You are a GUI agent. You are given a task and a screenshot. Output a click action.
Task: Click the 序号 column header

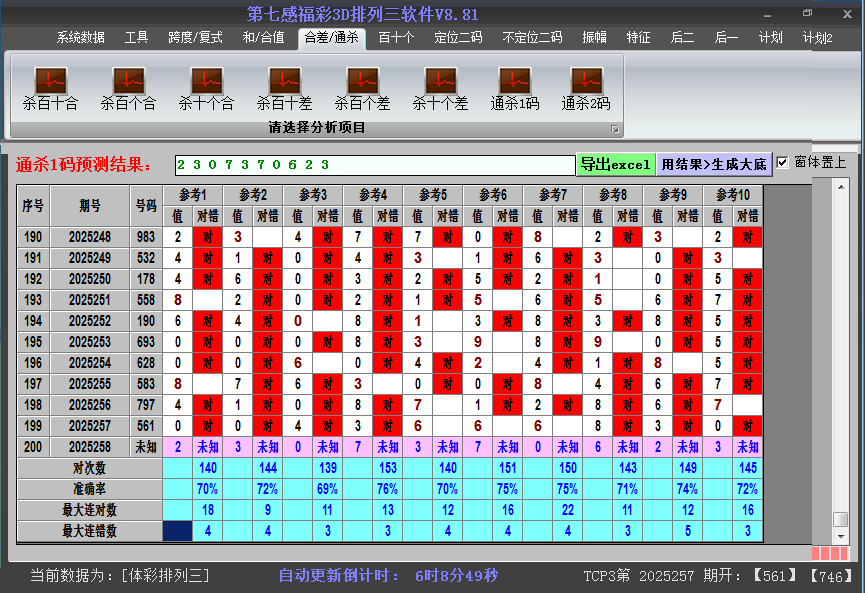click(x=33, y=206)
